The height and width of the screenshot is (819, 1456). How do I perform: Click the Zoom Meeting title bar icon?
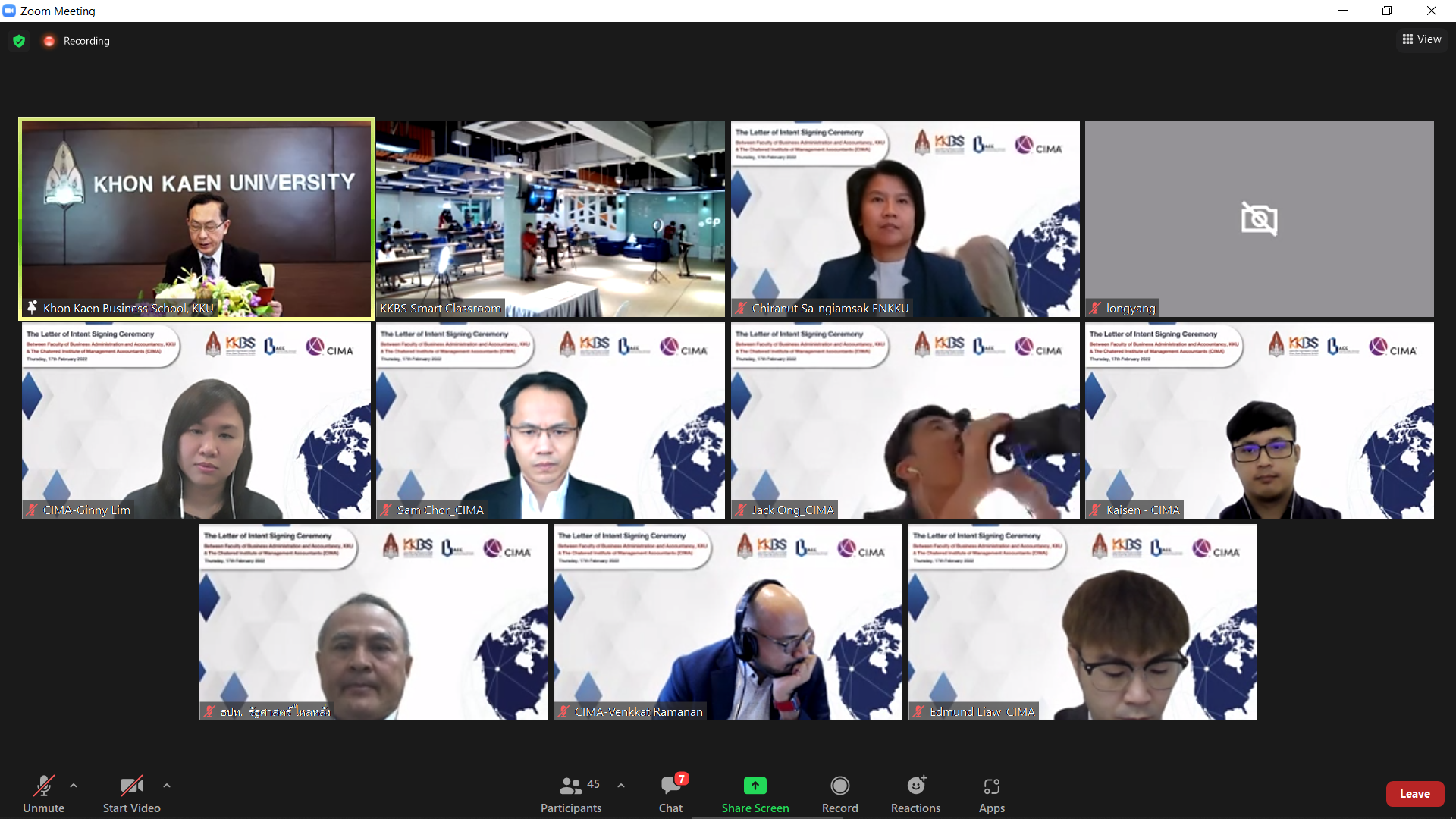(9, 11)
